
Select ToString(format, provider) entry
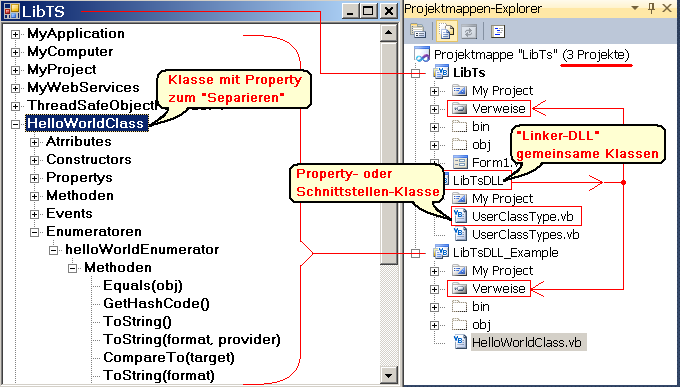tap(192, 340)
